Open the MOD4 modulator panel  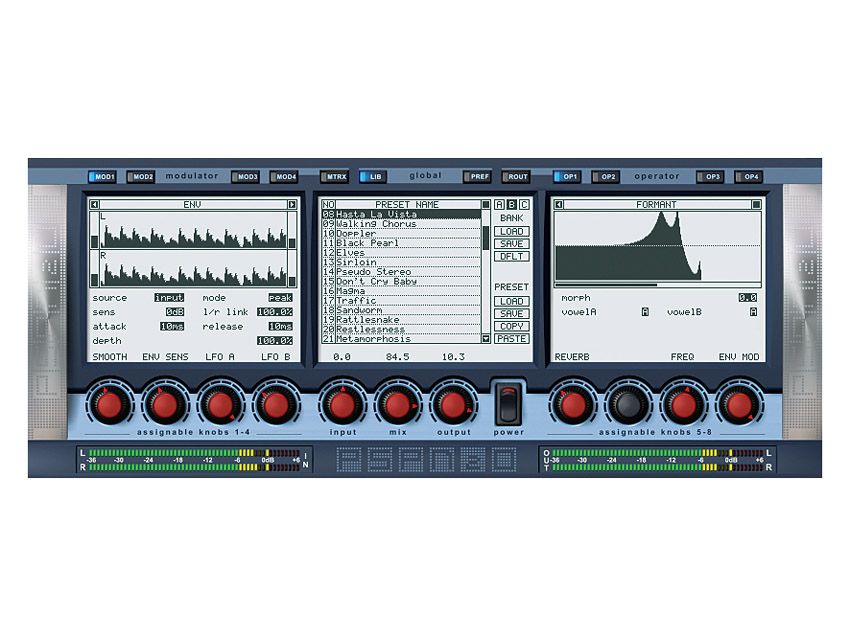284,176
